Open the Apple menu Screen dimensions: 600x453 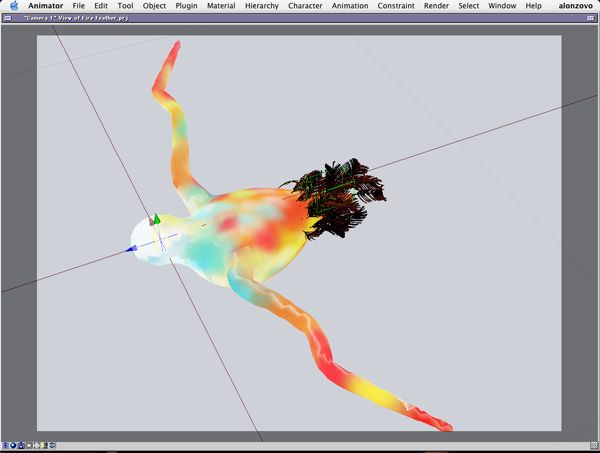coord(14,6)
